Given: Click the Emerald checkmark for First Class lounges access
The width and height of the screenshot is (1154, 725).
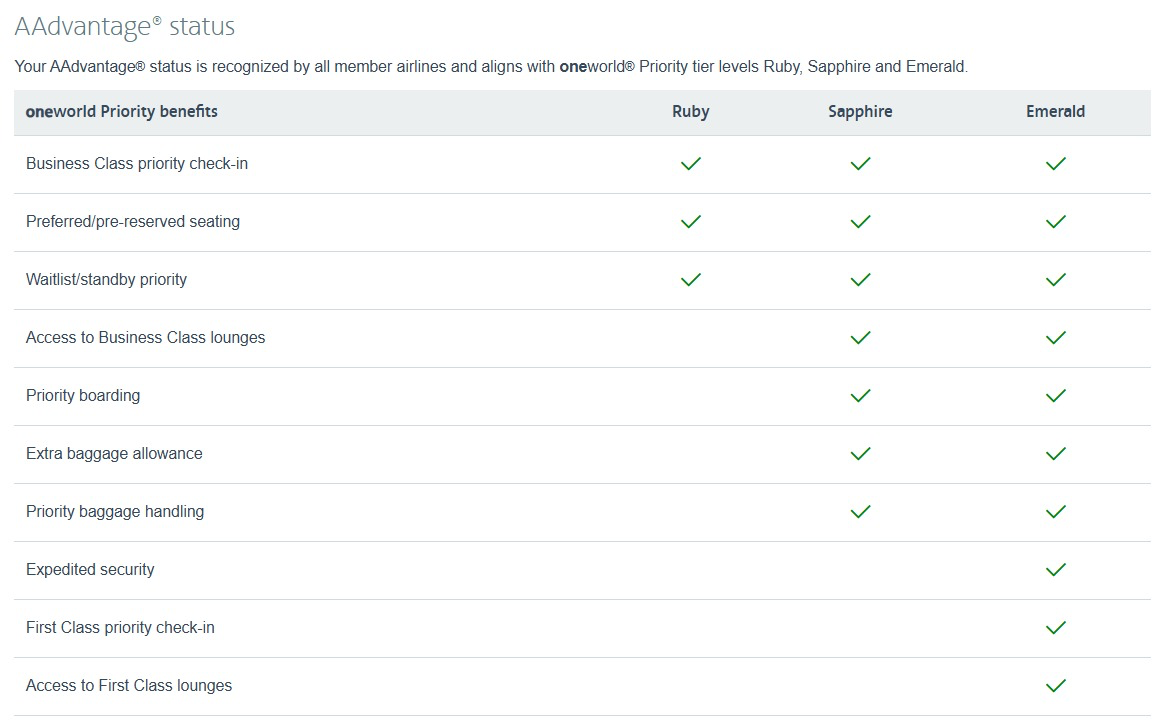Looking at the screenshot, I should [x=1055, y=686].
